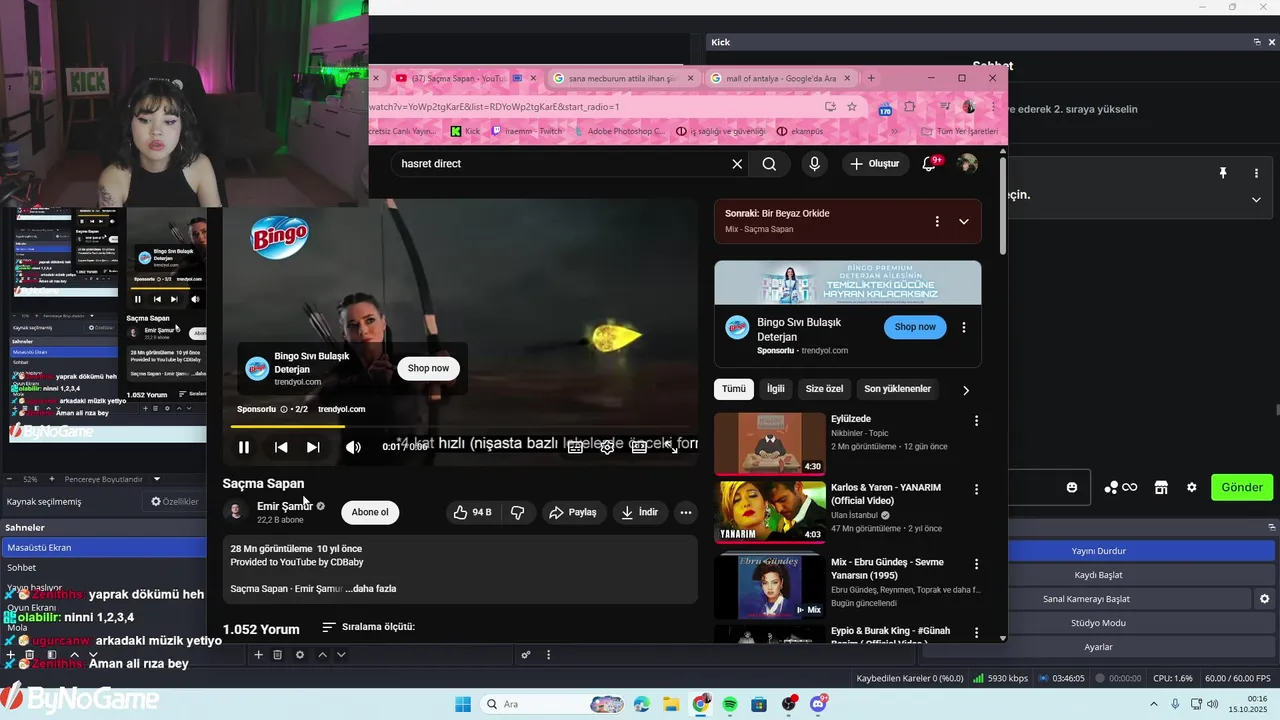Viewport: 1280px width, 720px height.
Task: Start voice search with microphone icon
Action: (814, 164)
